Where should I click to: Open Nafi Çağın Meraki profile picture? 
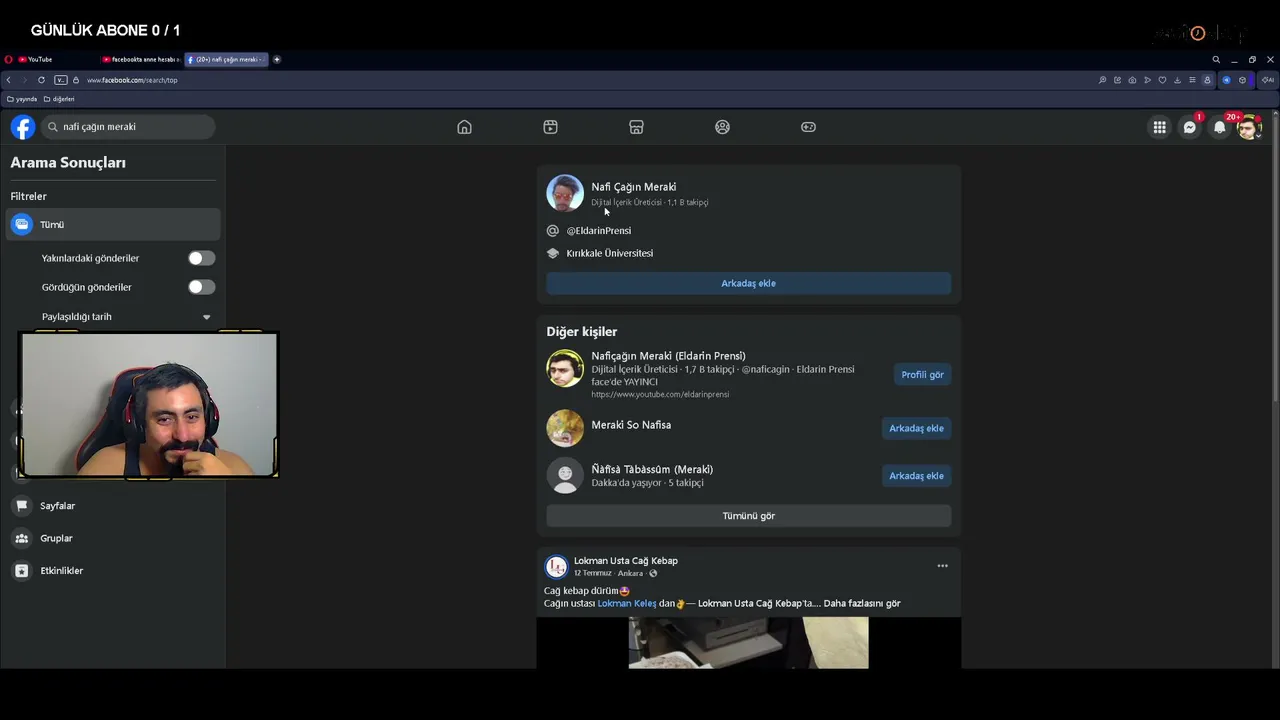[x=565, y=193]
